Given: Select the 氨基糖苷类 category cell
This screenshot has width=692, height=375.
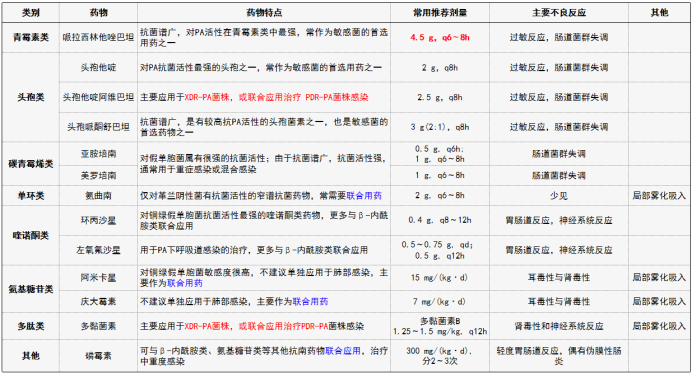Looking at the screenshot, I should click(31, 289).
